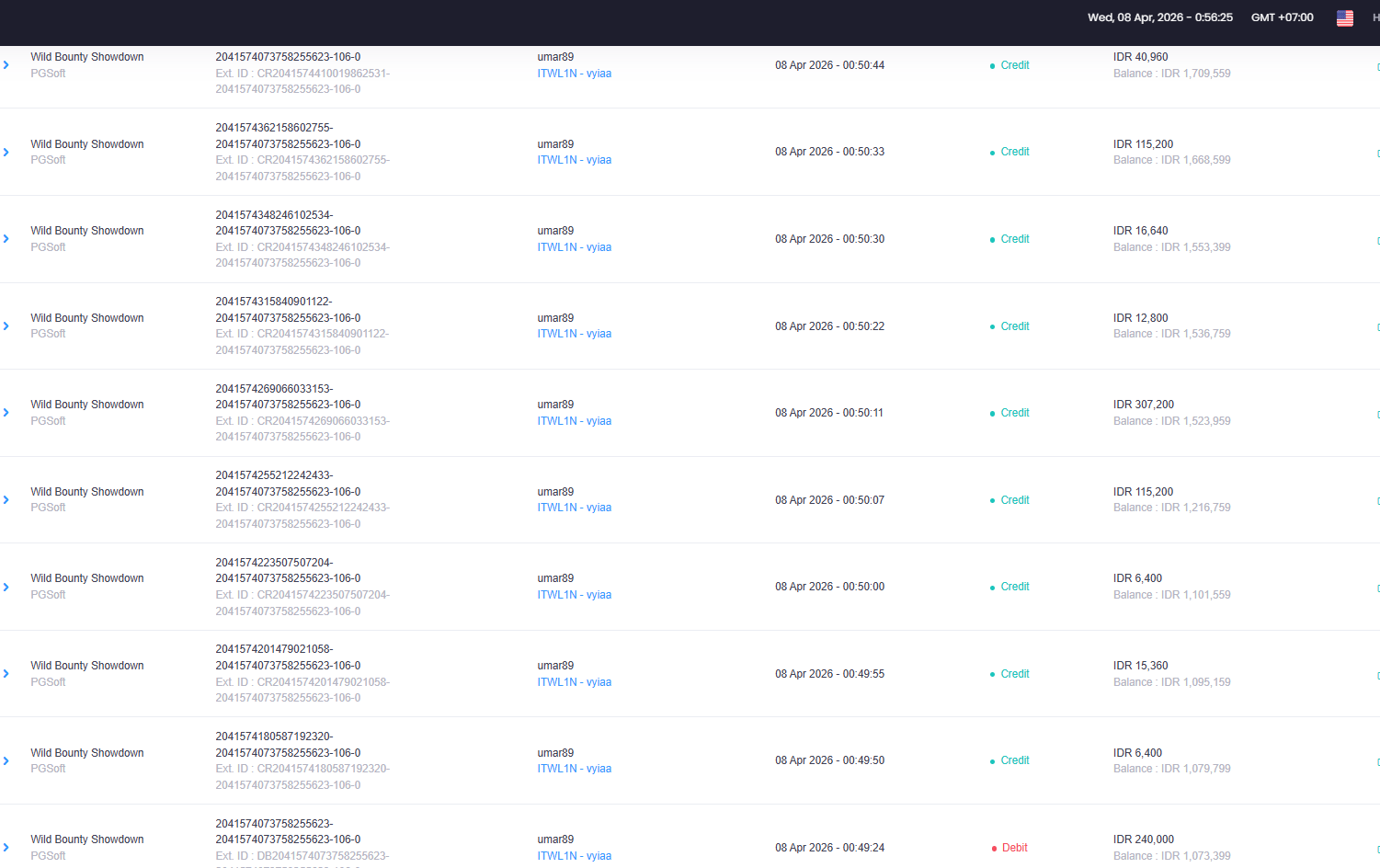Click balance IDR 1,095,159

[1172, 682]
